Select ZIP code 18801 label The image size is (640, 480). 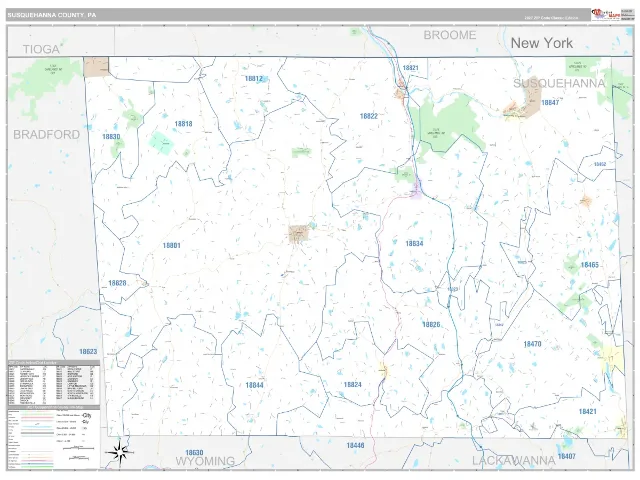pyautogui.click(x=171, y=245)
